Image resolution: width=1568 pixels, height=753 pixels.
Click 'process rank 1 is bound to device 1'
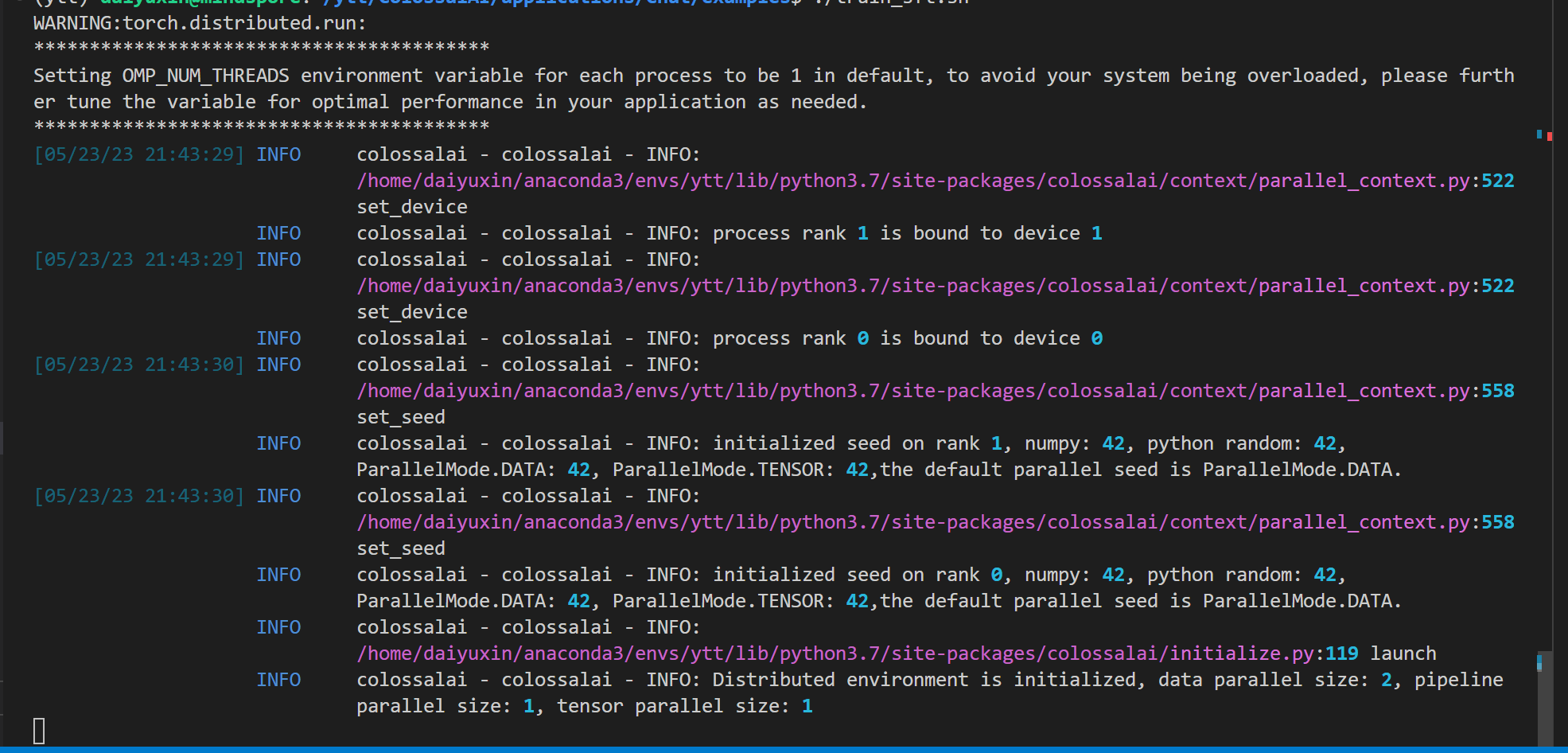coord(908,233)
